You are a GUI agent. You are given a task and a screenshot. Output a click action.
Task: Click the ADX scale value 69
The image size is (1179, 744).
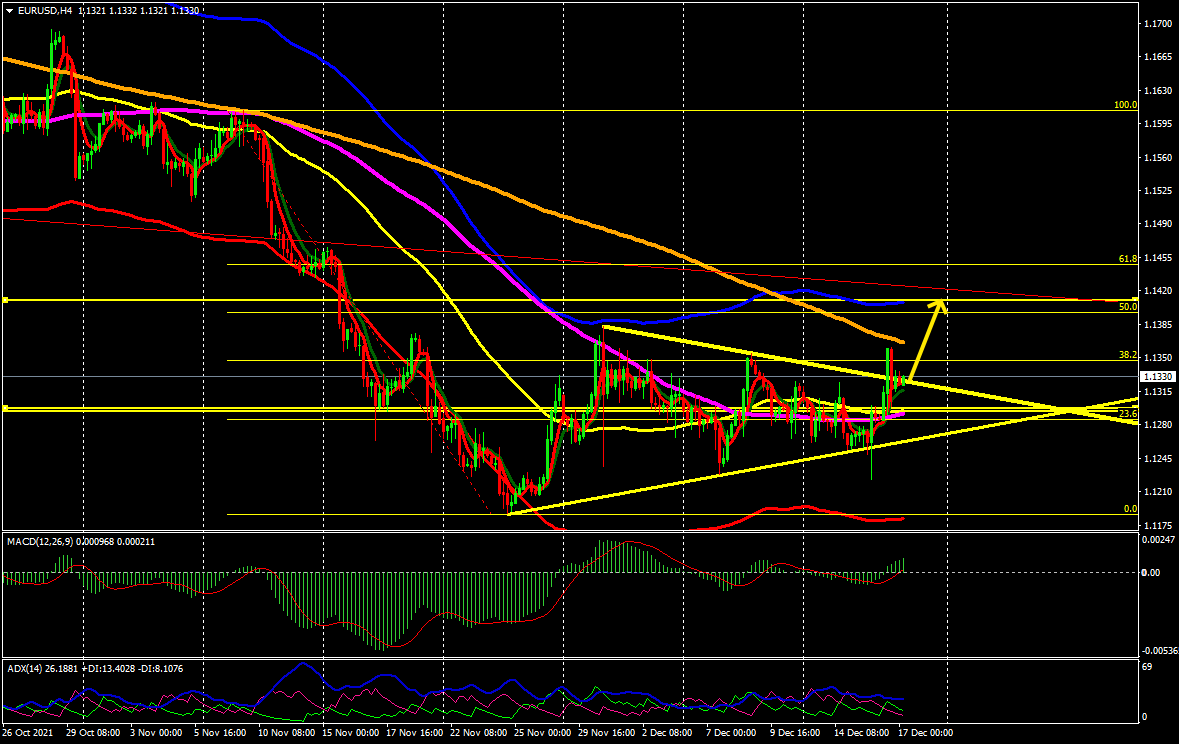click(x=1148, y=666)
